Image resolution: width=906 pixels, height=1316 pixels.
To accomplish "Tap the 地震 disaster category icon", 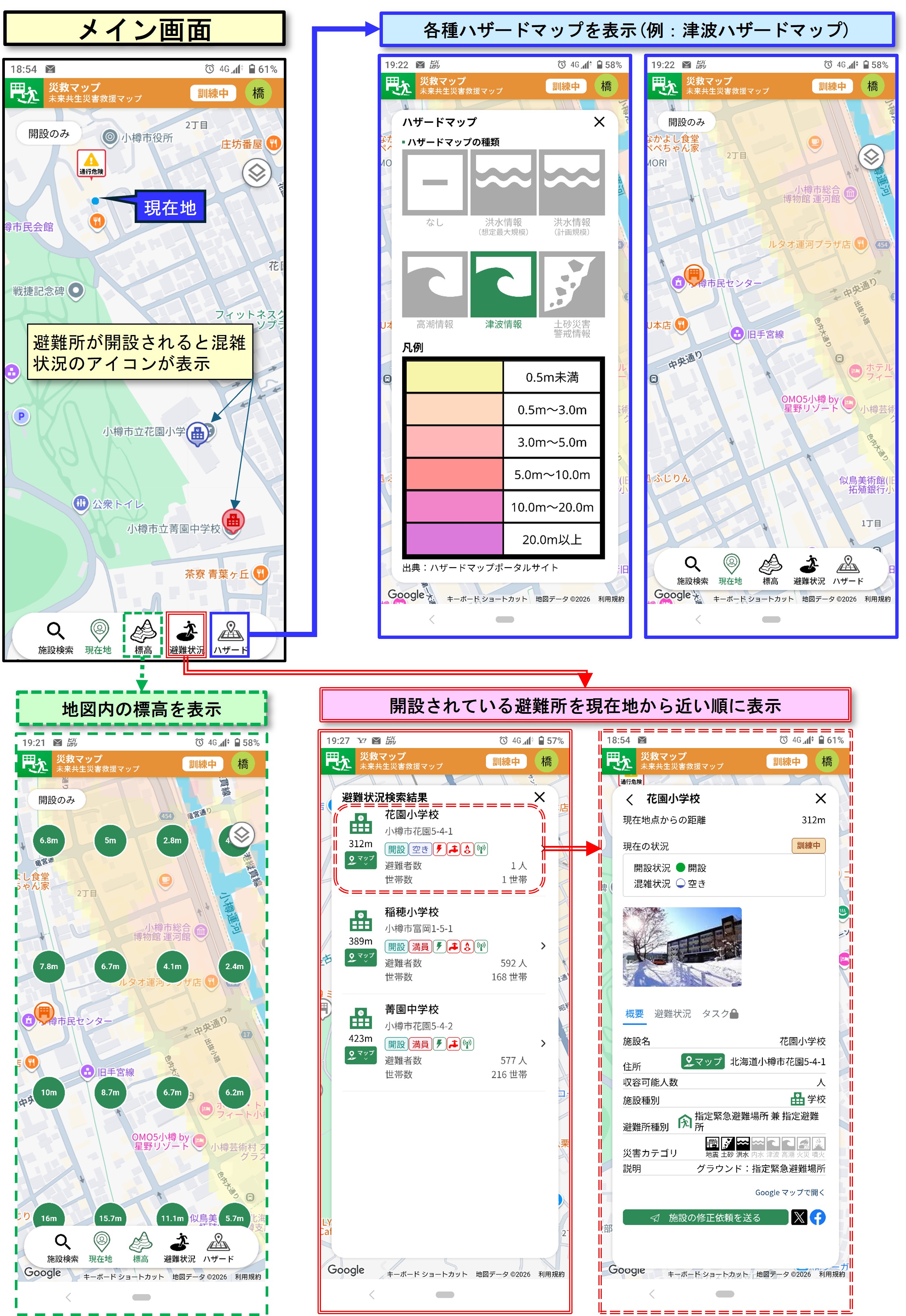I will 712,1143.
